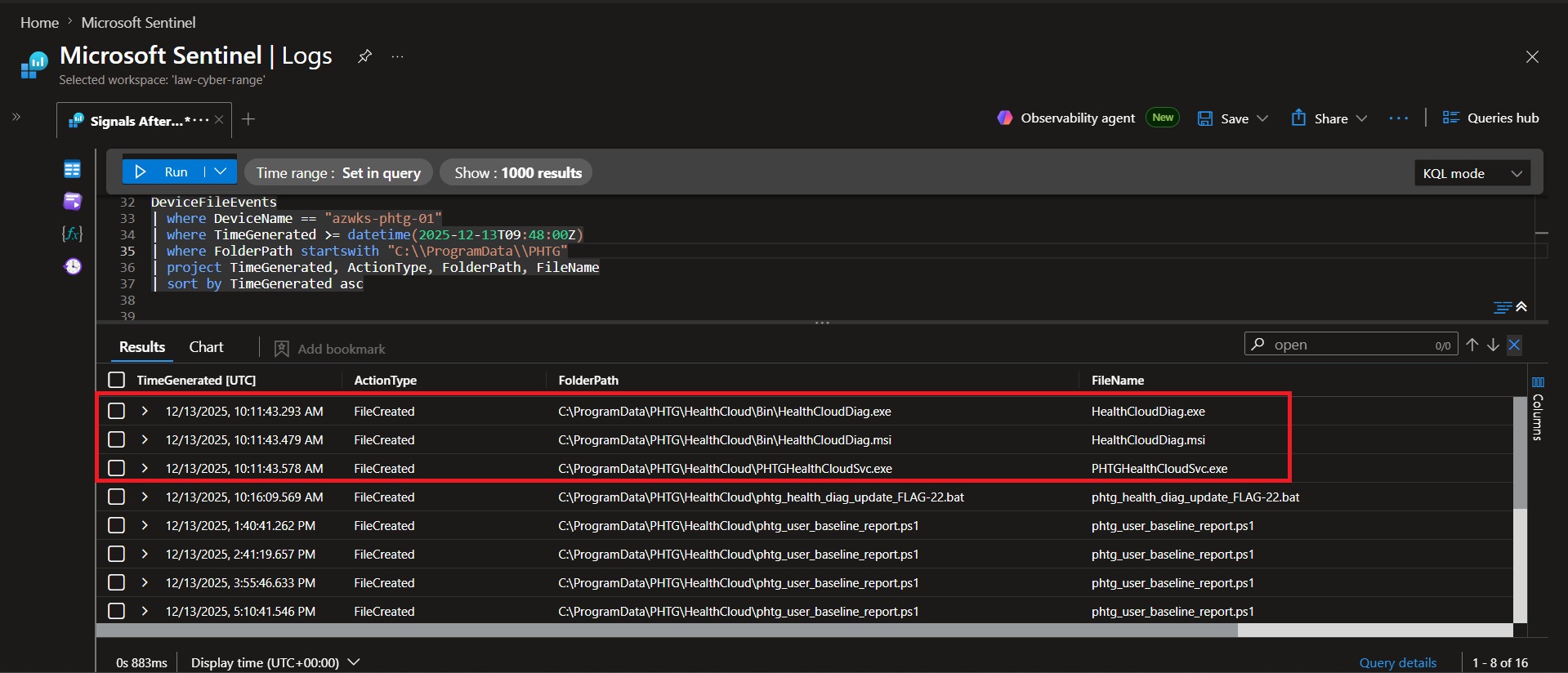This screenshot has height=673, width=1568.
Task: Sort by ActionType column header
Action: pos(385,381)
